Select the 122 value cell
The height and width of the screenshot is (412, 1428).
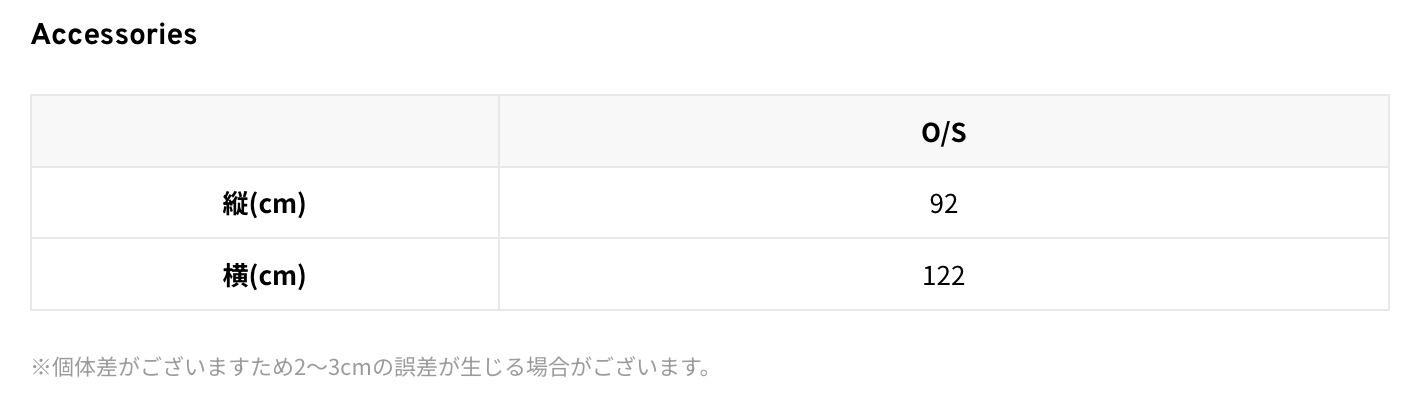[x=943, y=275]
